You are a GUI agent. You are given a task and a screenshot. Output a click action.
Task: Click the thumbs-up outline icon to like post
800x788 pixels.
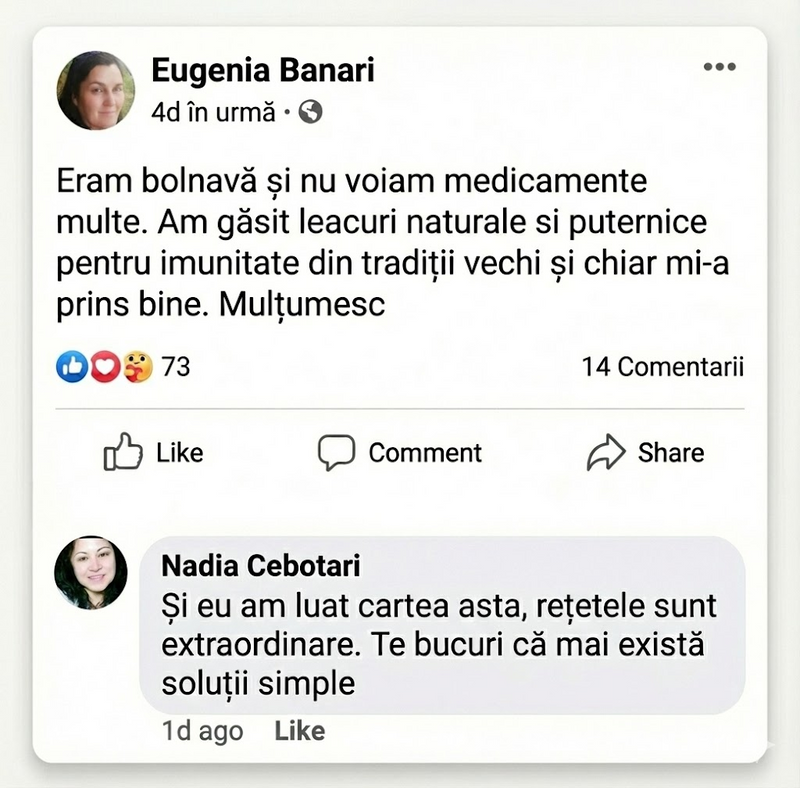click(121, 452)
